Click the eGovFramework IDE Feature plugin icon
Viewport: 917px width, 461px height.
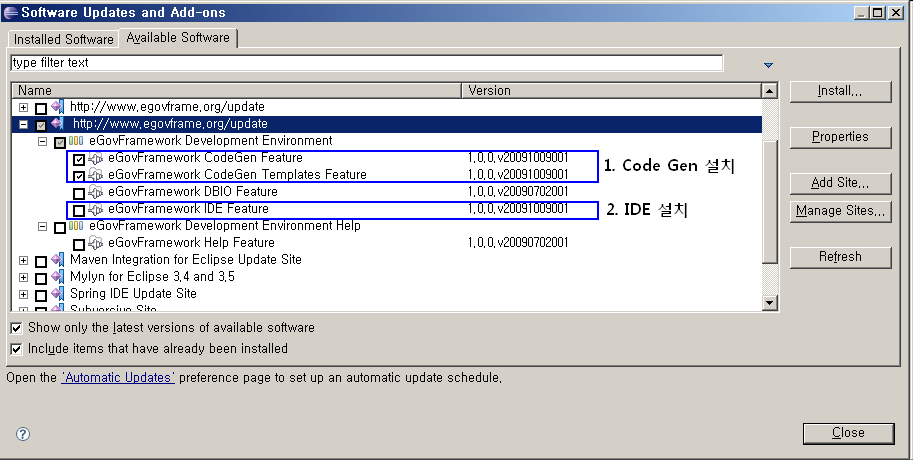(x=96, y=209)
